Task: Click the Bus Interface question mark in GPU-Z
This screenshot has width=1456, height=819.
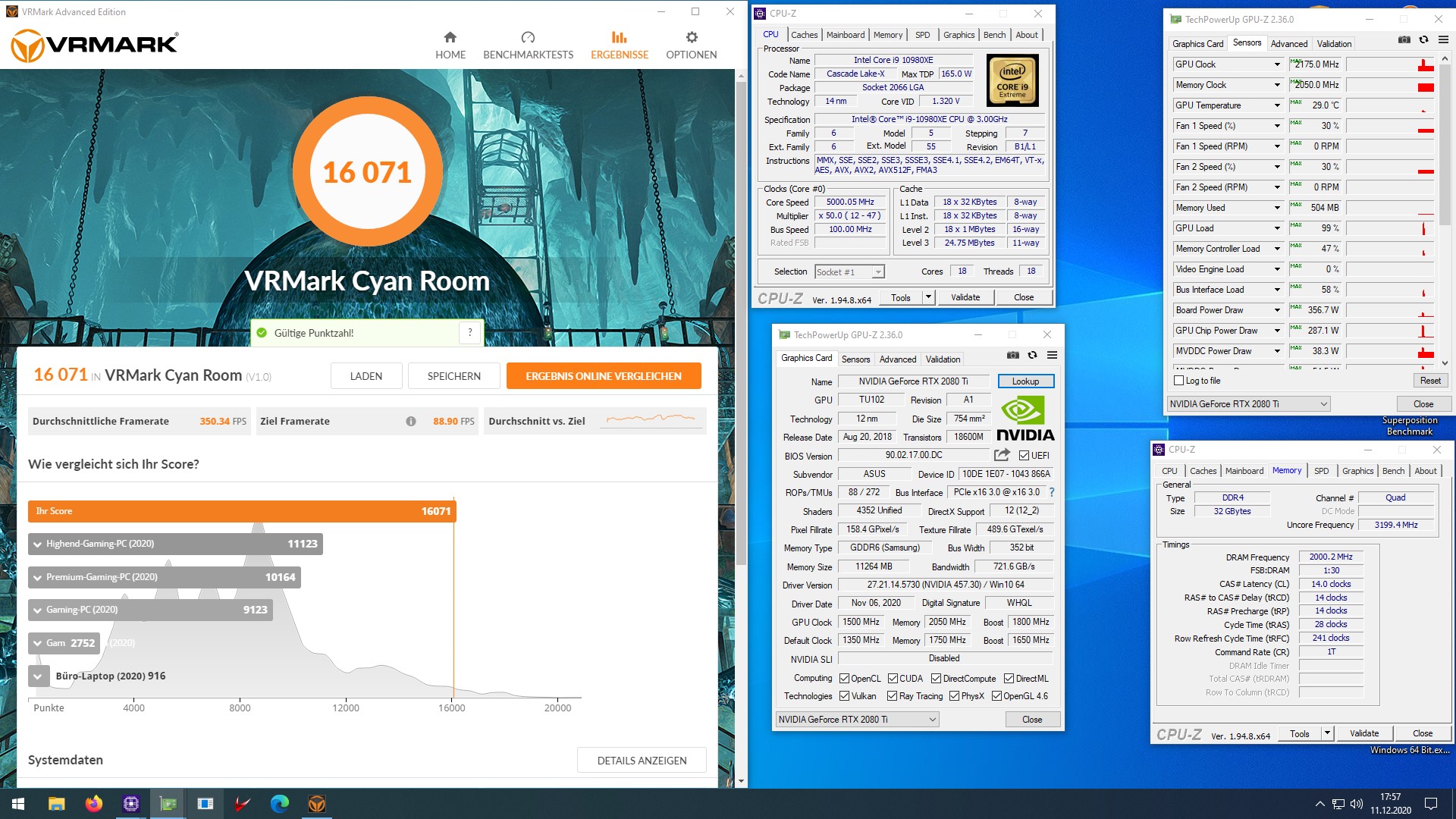Action: (x=1051, y=492)
